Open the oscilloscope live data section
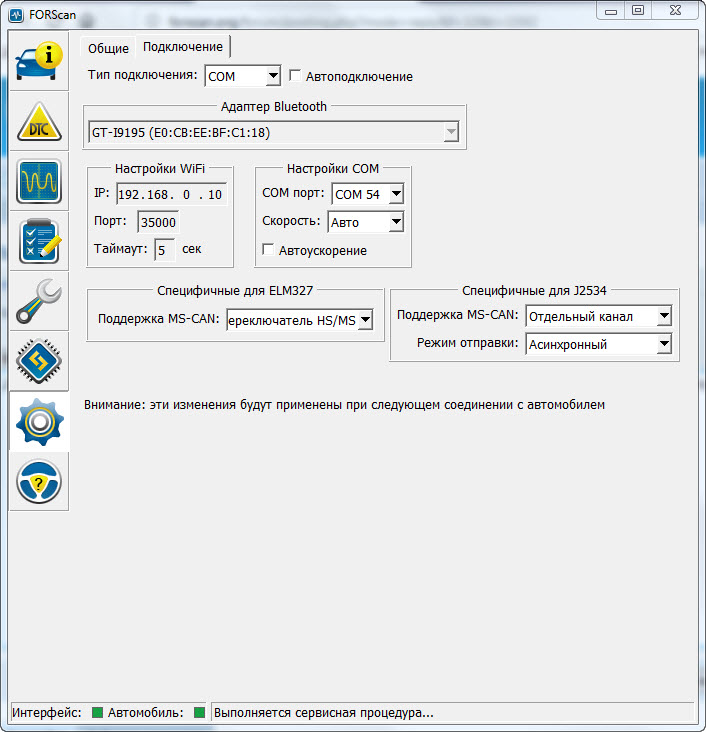 point(39,181)
